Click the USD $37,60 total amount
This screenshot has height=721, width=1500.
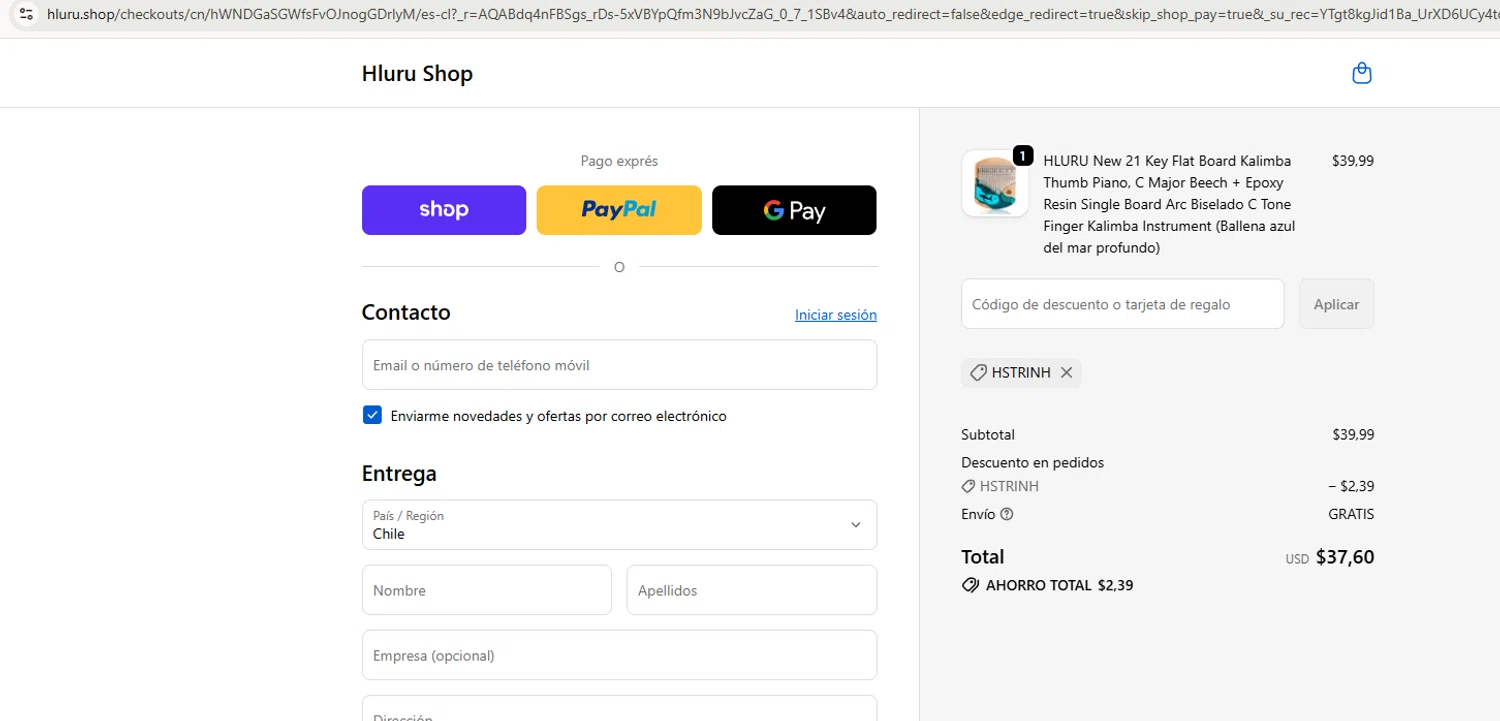pyautogui.click(x=1330, y=557)
